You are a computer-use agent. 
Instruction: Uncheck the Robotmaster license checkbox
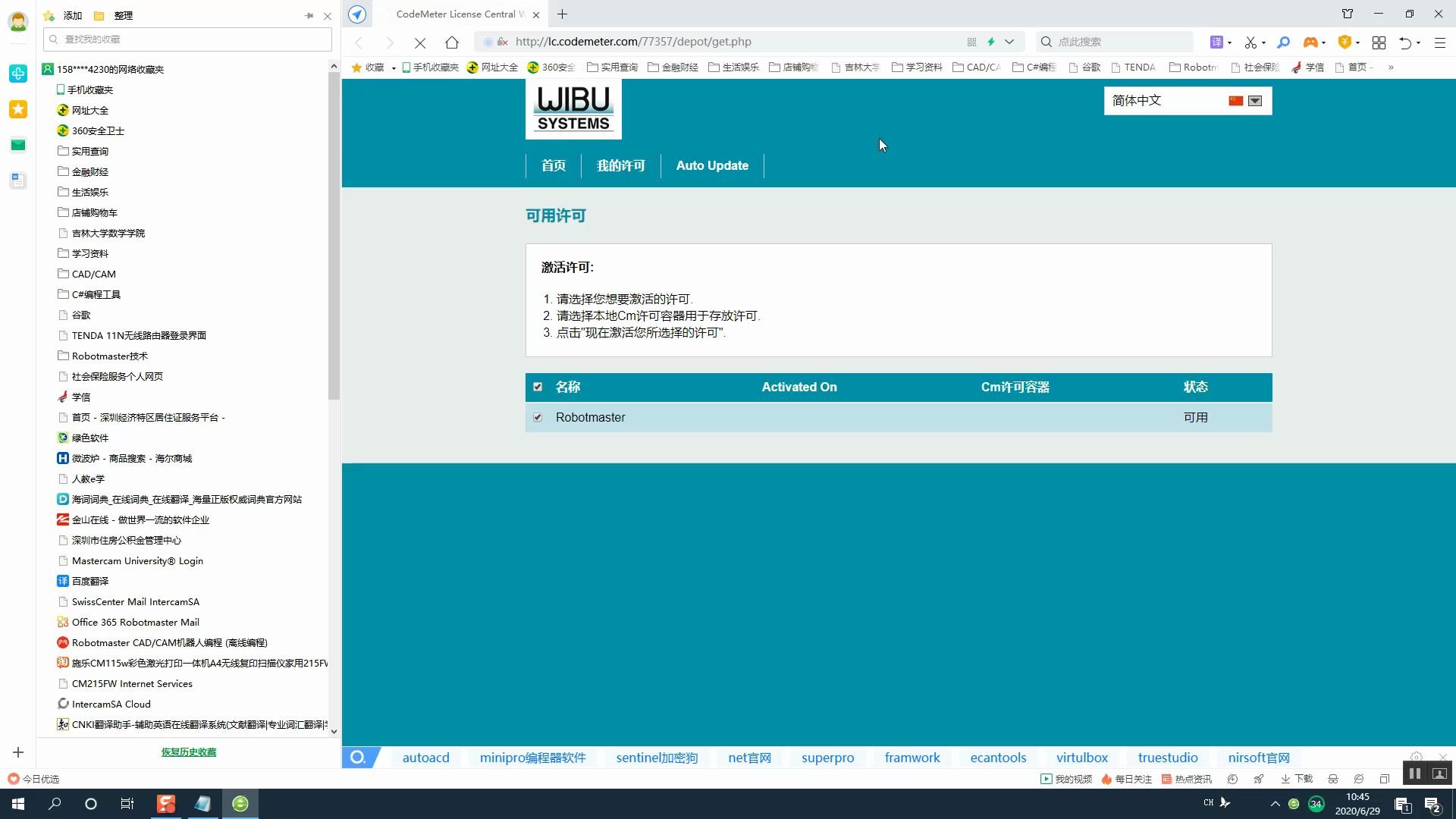point(538,417)
